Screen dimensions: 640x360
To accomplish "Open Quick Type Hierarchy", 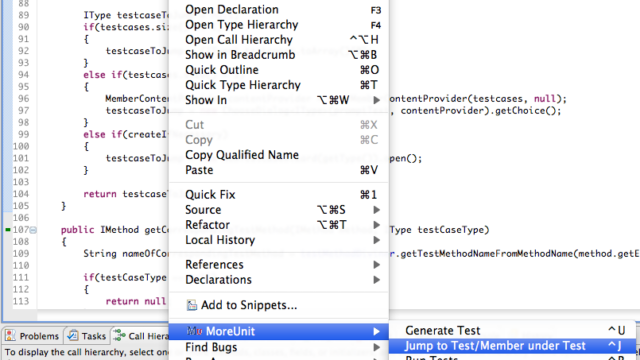I will pos(279,85).
